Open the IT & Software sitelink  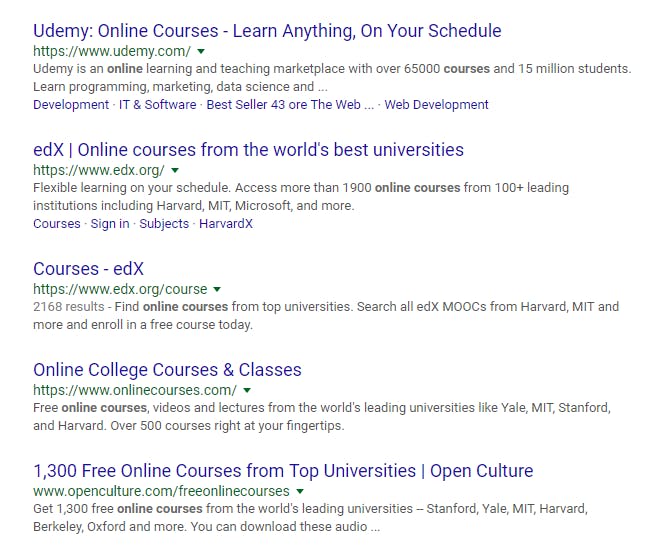click(158, 105)
